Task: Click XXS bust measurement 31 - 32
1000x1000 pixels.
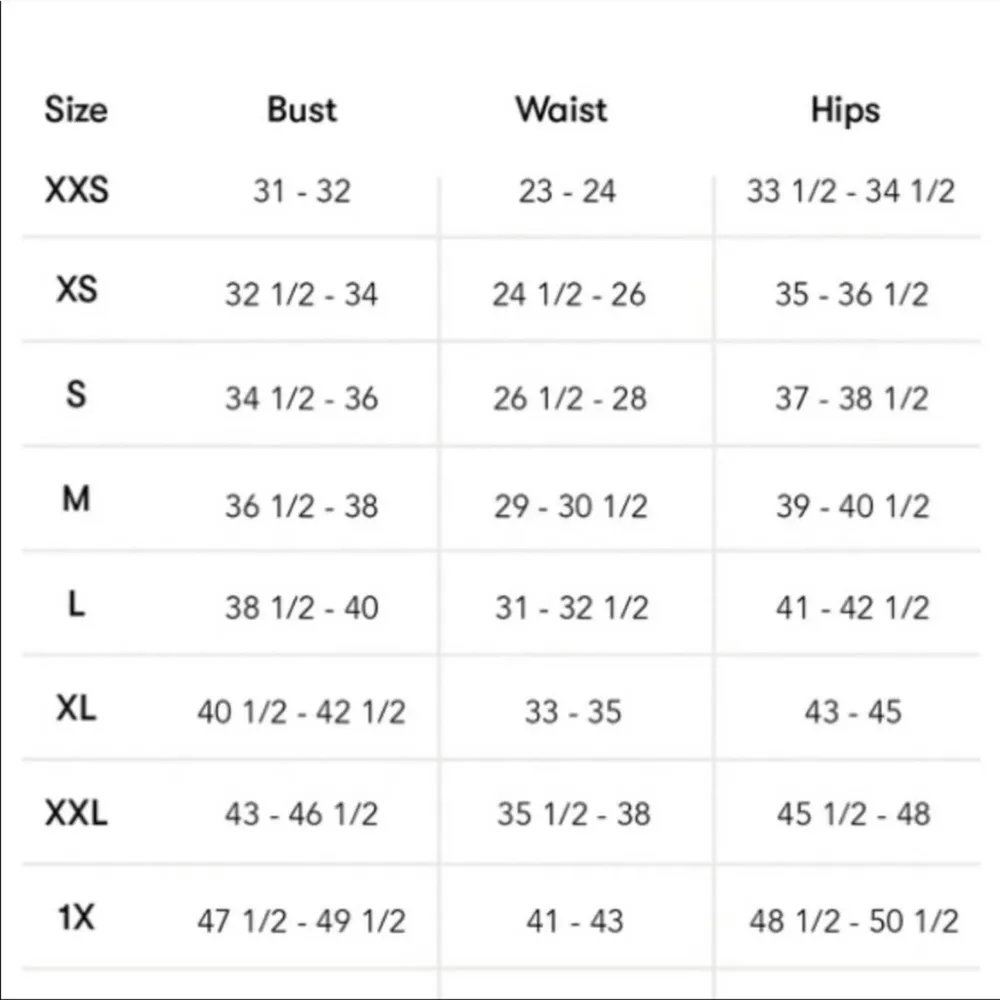Action: pyautogui.click(x=302, y=190)
